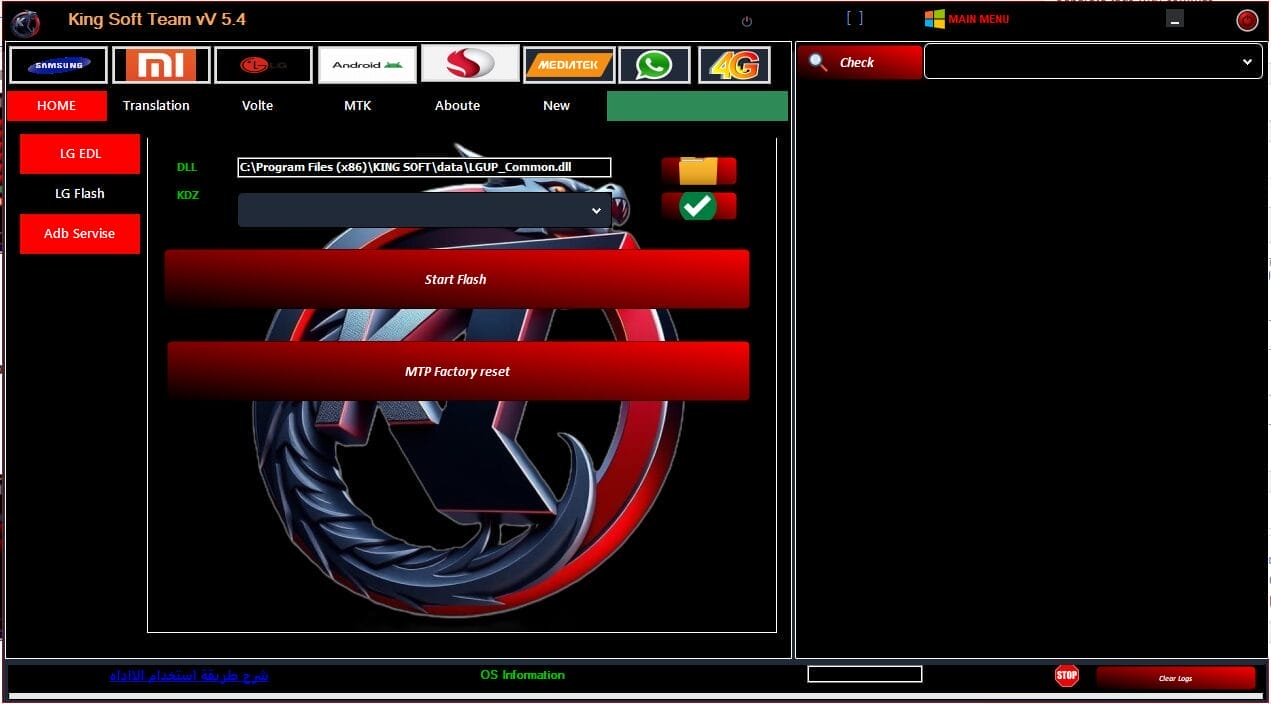The image size is (1271, 704).
Task: Open the LG EDL section
Action: pos(80,154)
